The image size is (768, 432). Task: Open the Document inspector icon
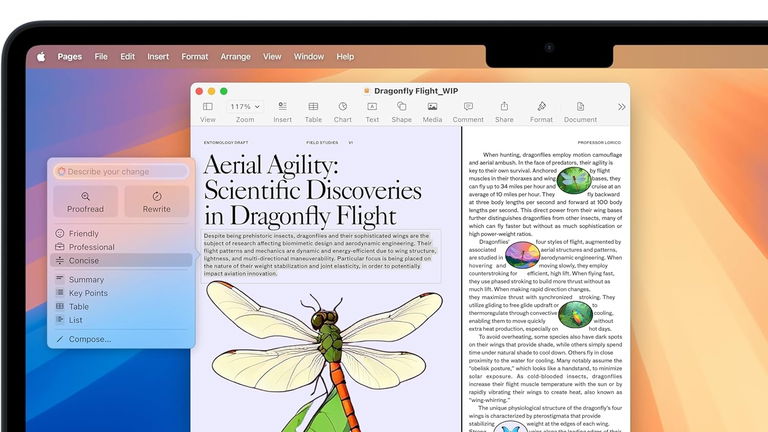click(x=580, y=106)
